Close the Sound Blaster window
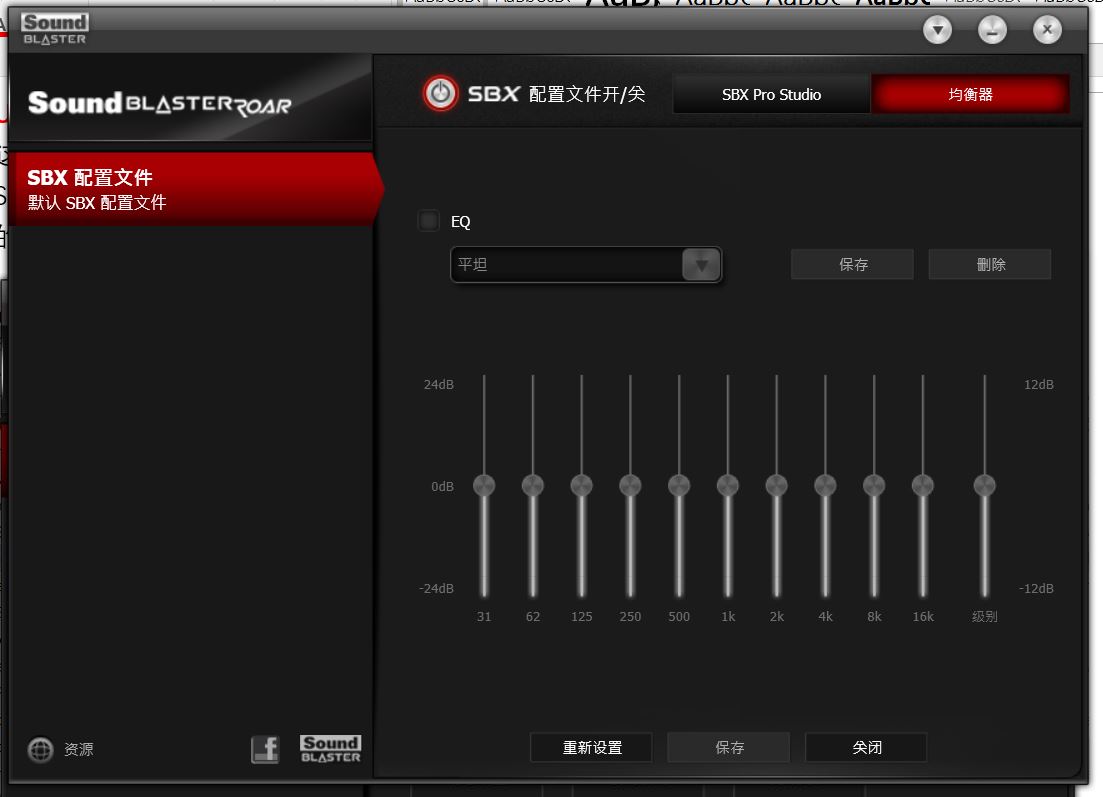Screen dimensions: 1103x797 (x=1047, y=30)
